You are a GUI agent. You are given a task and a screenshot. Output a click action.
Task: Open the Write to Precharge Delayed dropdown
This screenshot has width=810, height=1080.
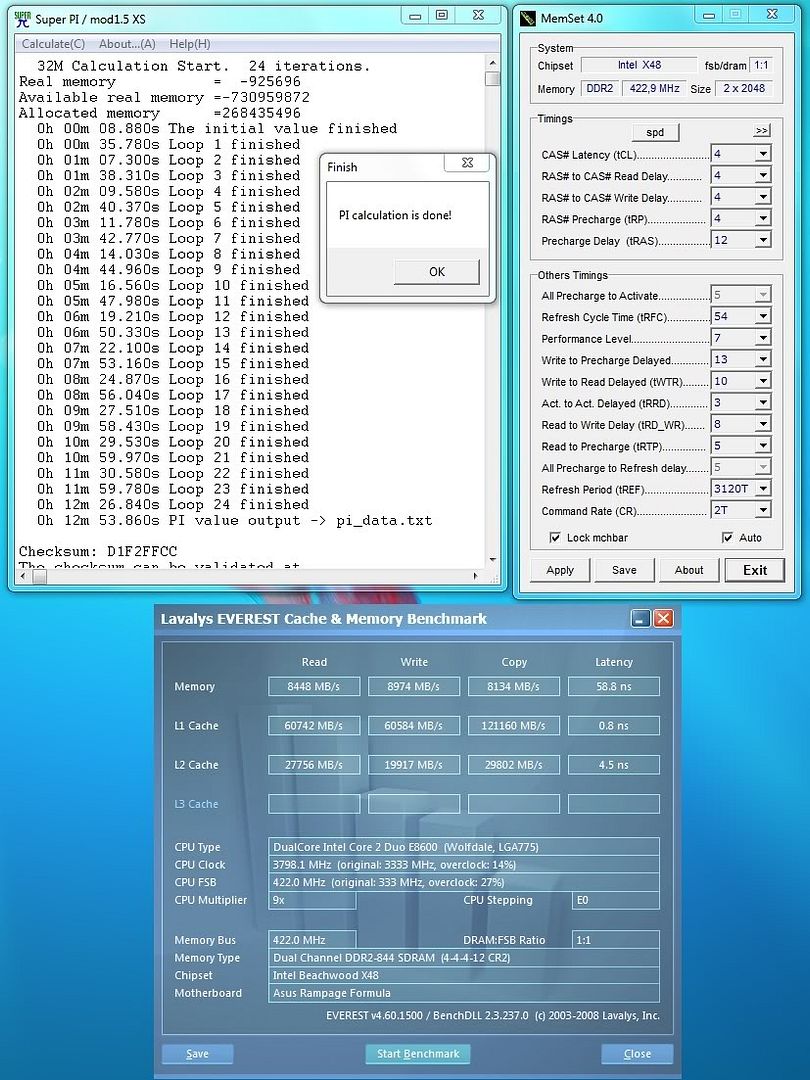pyautogui.click(x=762, y=360)
